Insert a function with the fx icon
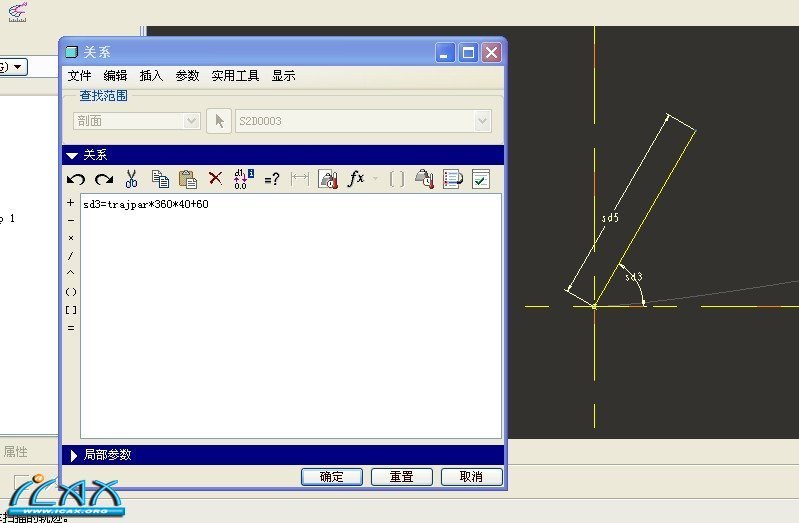Image resolution: width=799 pixels, height=523 pixels. click(x=355, y=179)
